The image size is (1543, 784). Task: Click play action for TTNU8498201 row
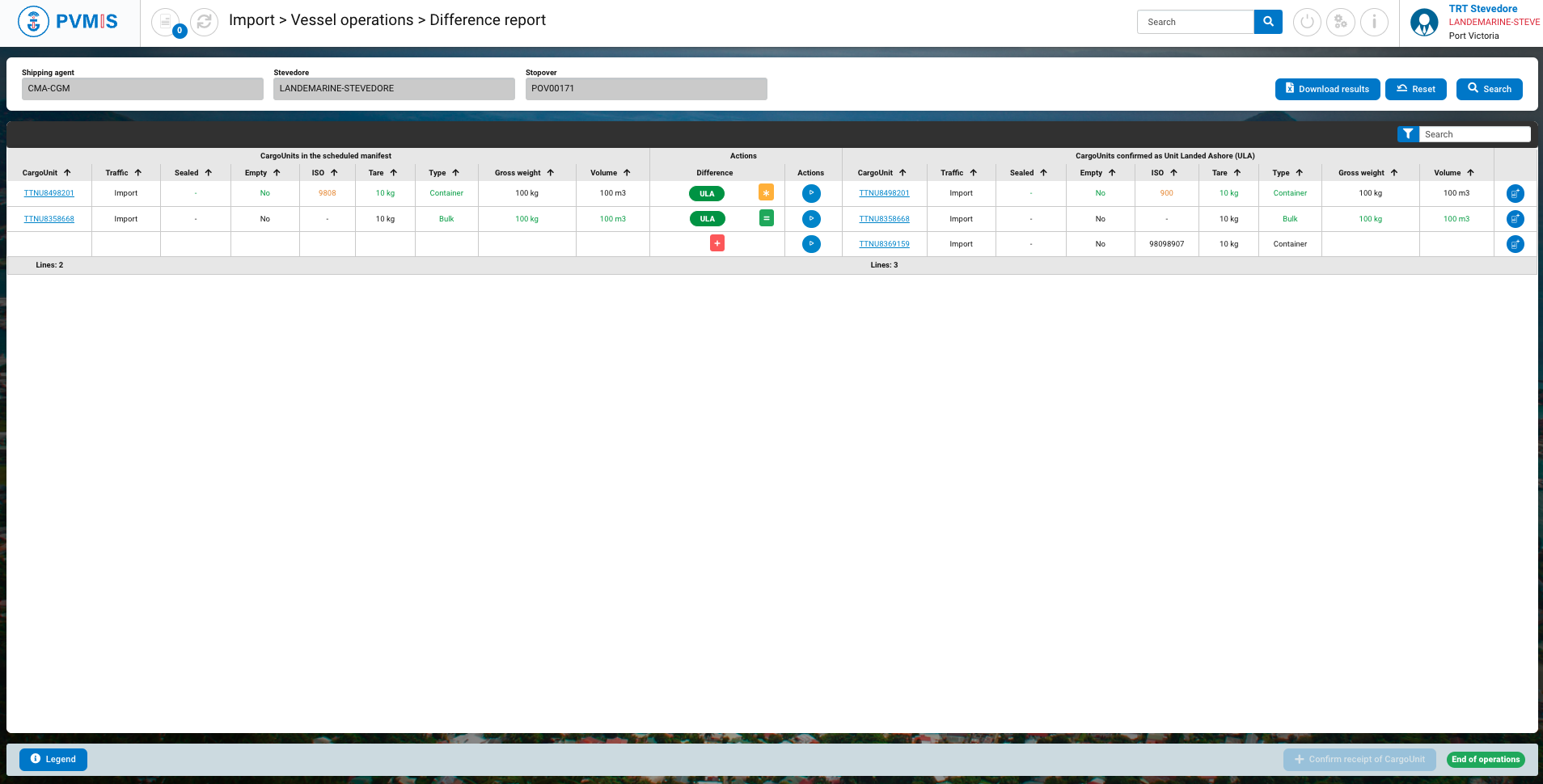click(811, 193)
